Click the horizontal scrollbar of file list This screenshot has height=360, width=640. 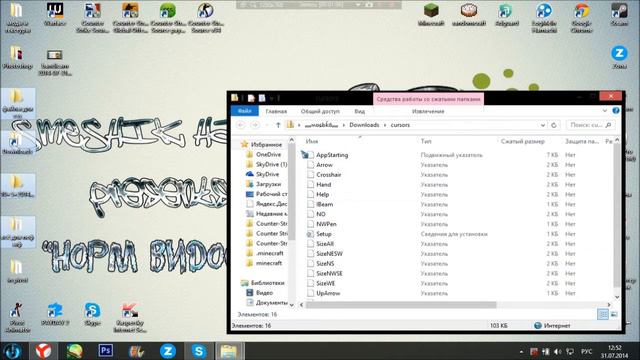click(x=401, y=304)
